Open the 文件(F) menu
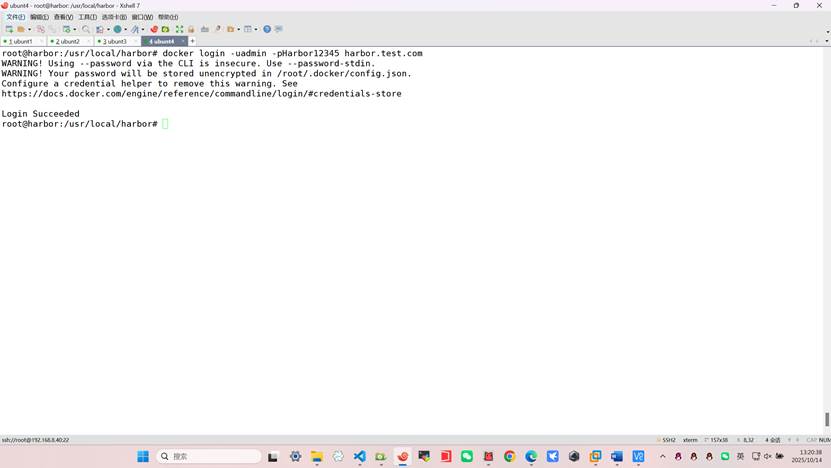This screenshot has width=831, height=468. pyautogui.click(x=15, y=17)
